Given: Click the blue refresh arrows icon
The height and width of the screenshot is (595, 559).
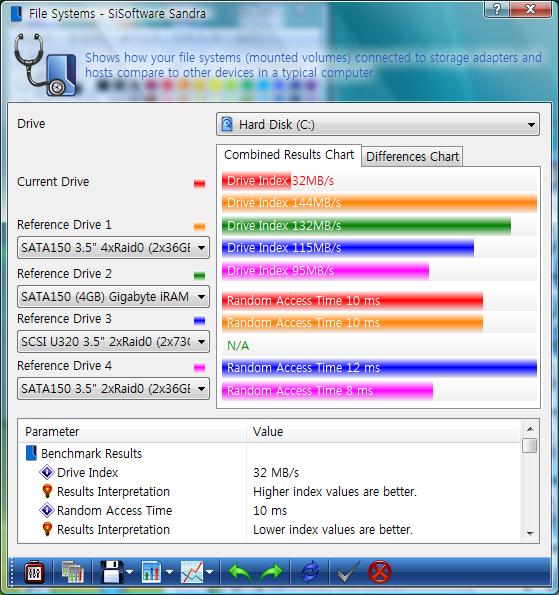Looking at the screenshot, I should (x=310, y=572).
